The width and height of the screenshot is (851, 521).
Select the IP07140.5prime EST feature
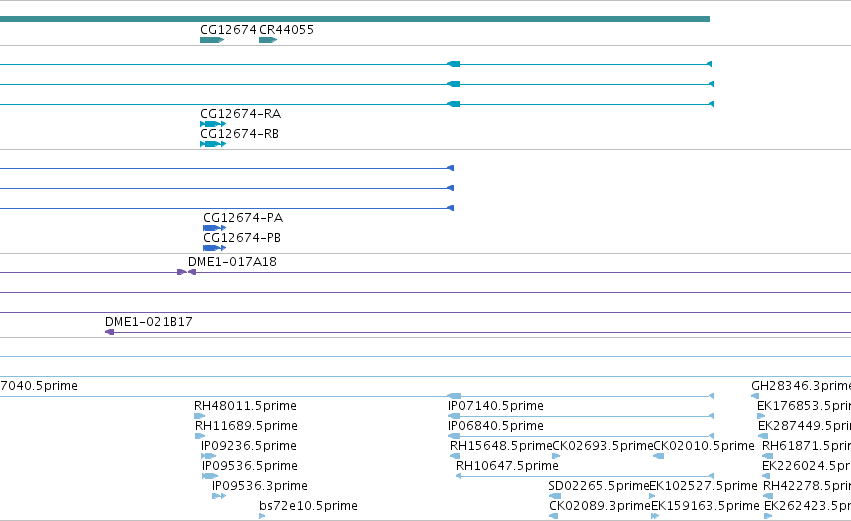pos(580,416)
